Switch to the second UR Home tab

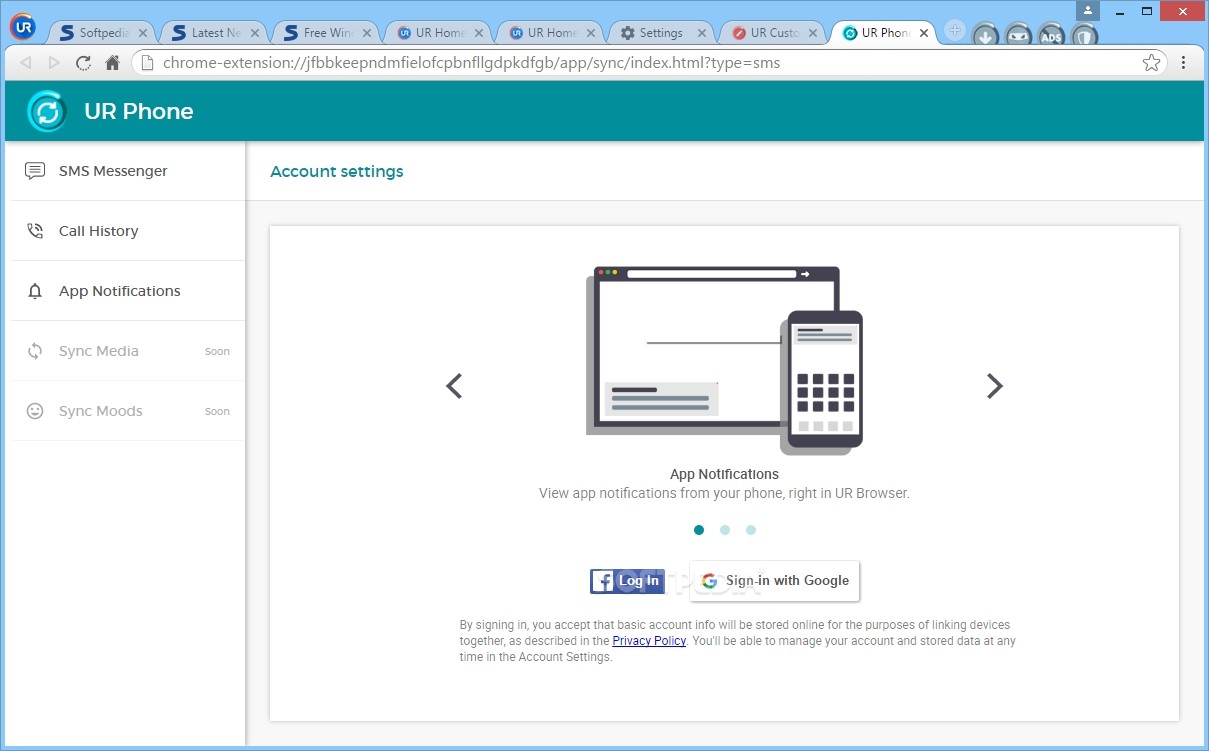point(551,33)
